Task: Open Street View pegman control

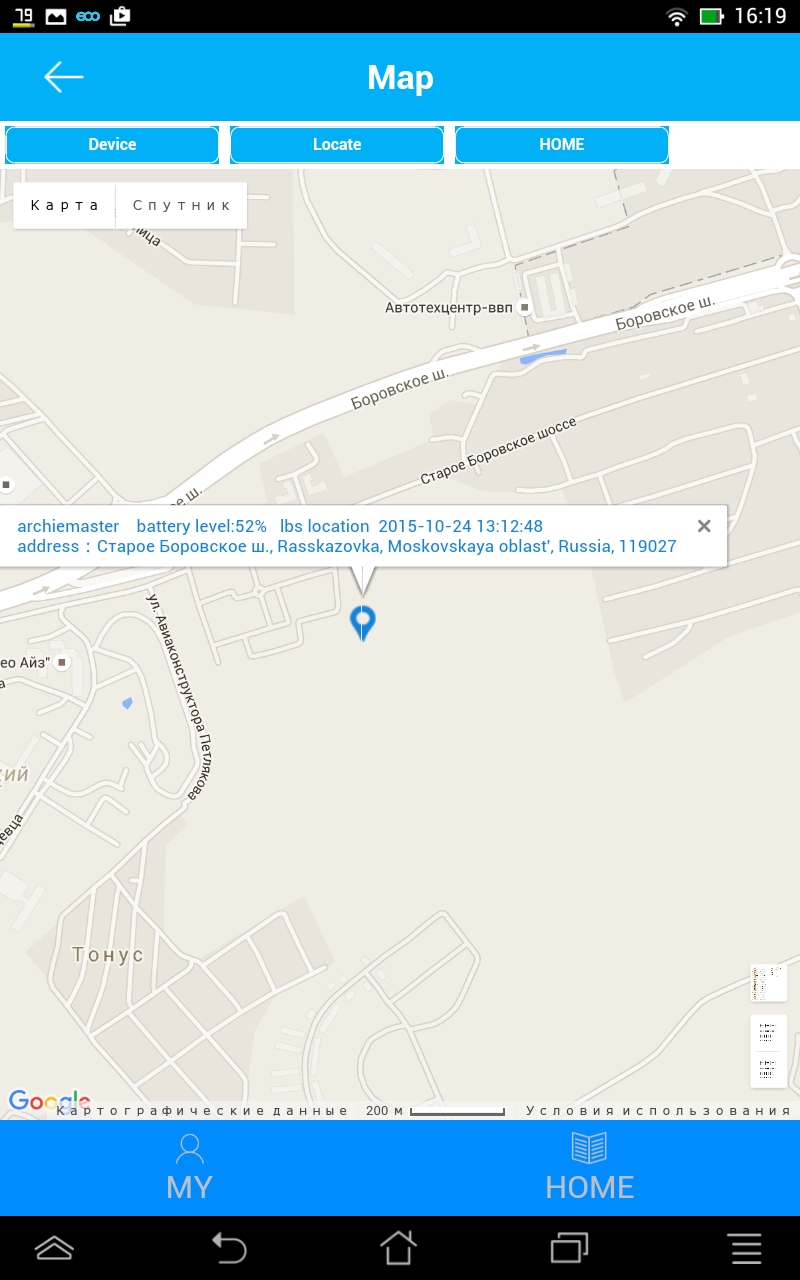Action: pos(768,983)
